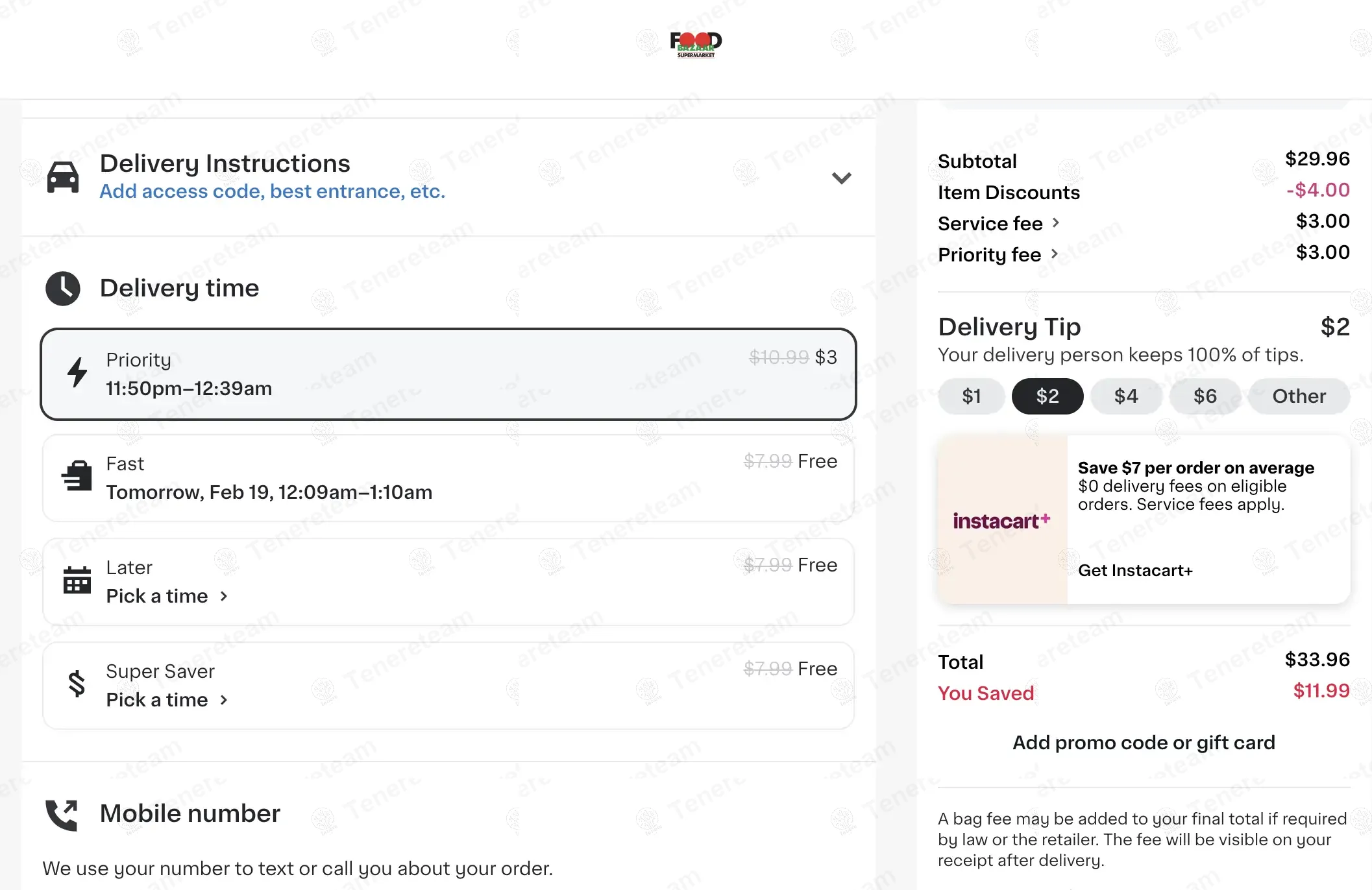Click the Food Bazaar supermarket logo

pos(696,44)
